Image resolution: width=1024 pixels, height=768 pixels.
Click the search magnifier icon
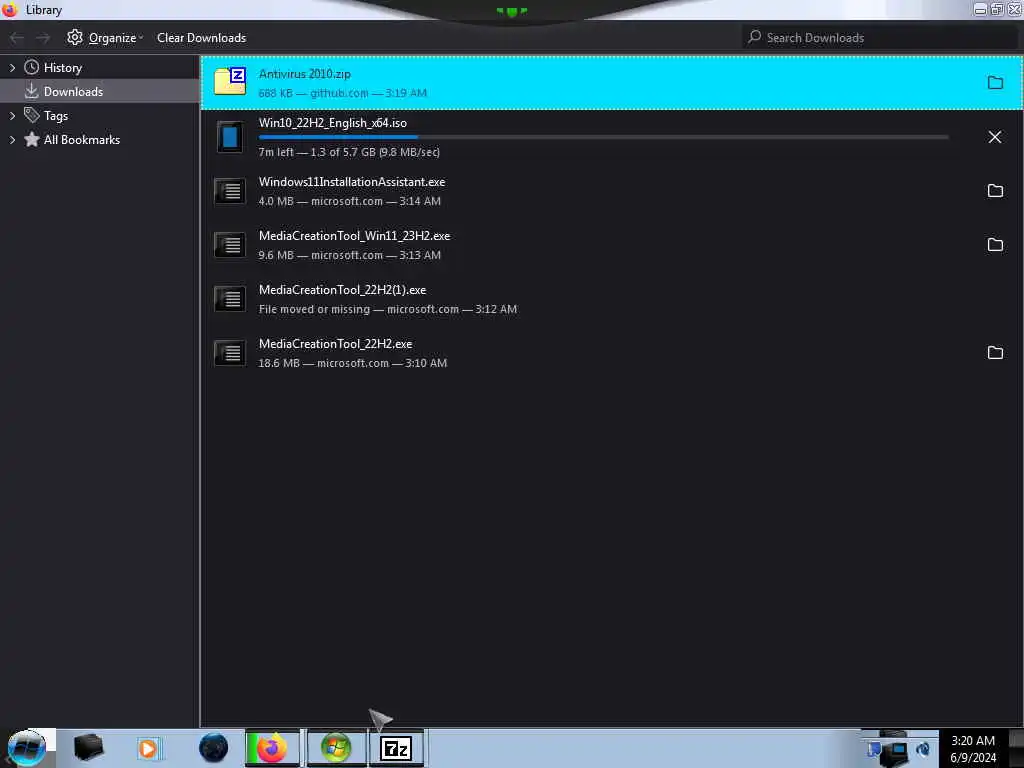[754, 37]
